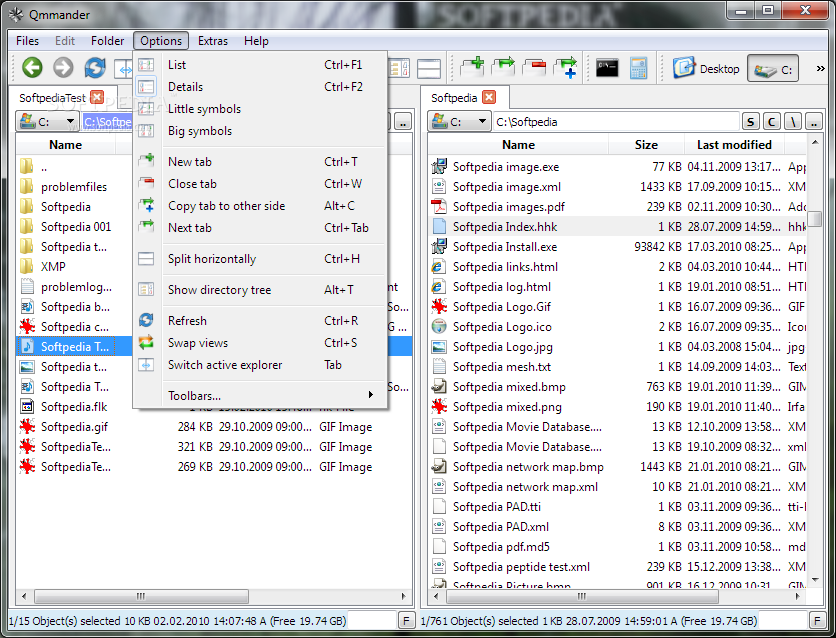The image size is (836, 638).
Task: Open the calculator toolbar icon
Action: pyautogui.click(x=638, y=68)
